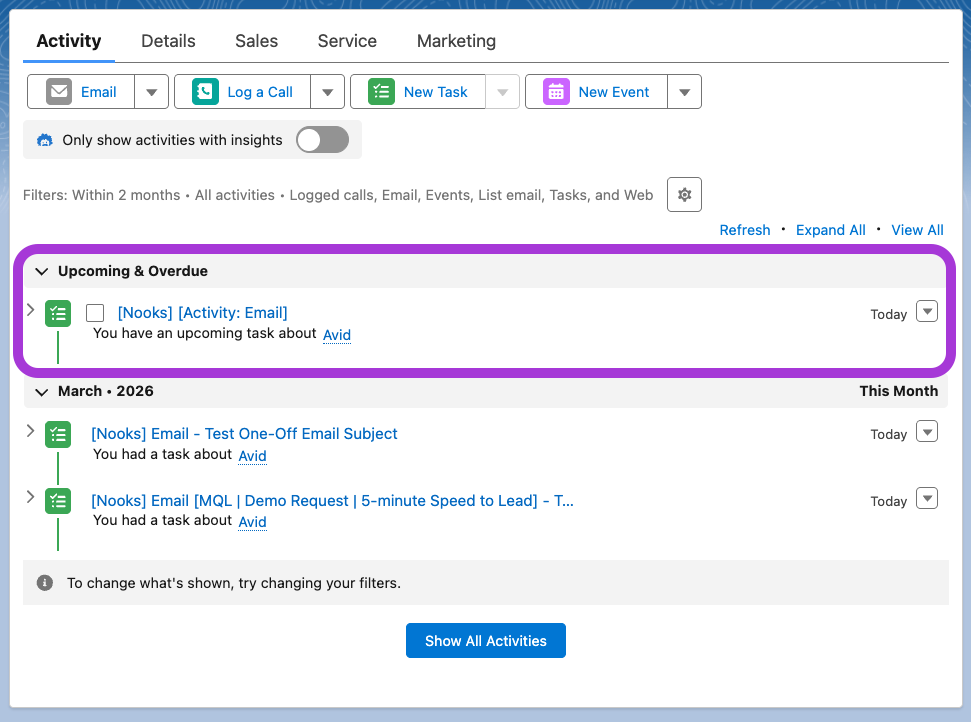The image size is (971, 722).
Task: Open the dropdown arrow next to Log a Call
Action: coord(328,92)
